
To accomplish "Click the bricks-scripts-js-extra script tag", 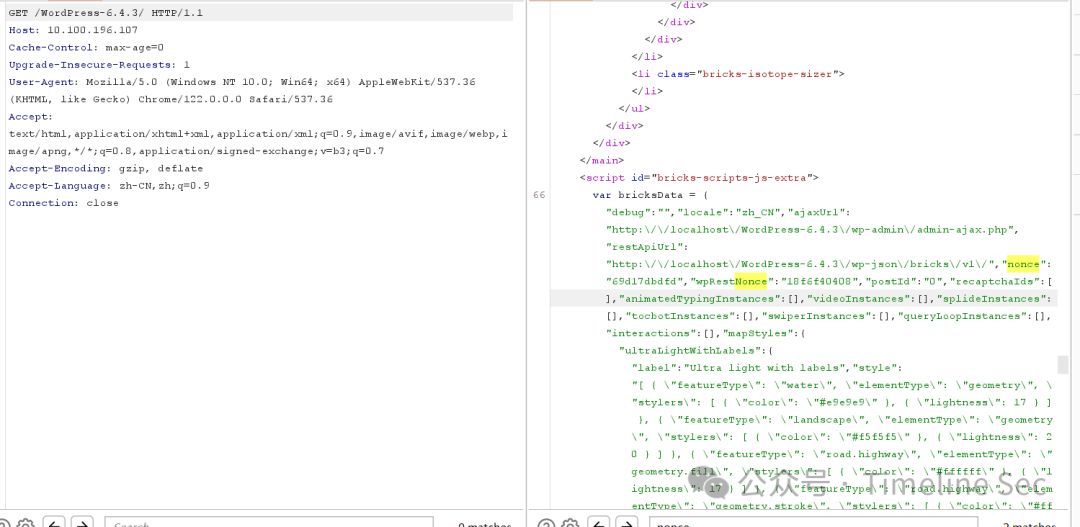I will tap(699, 178).
